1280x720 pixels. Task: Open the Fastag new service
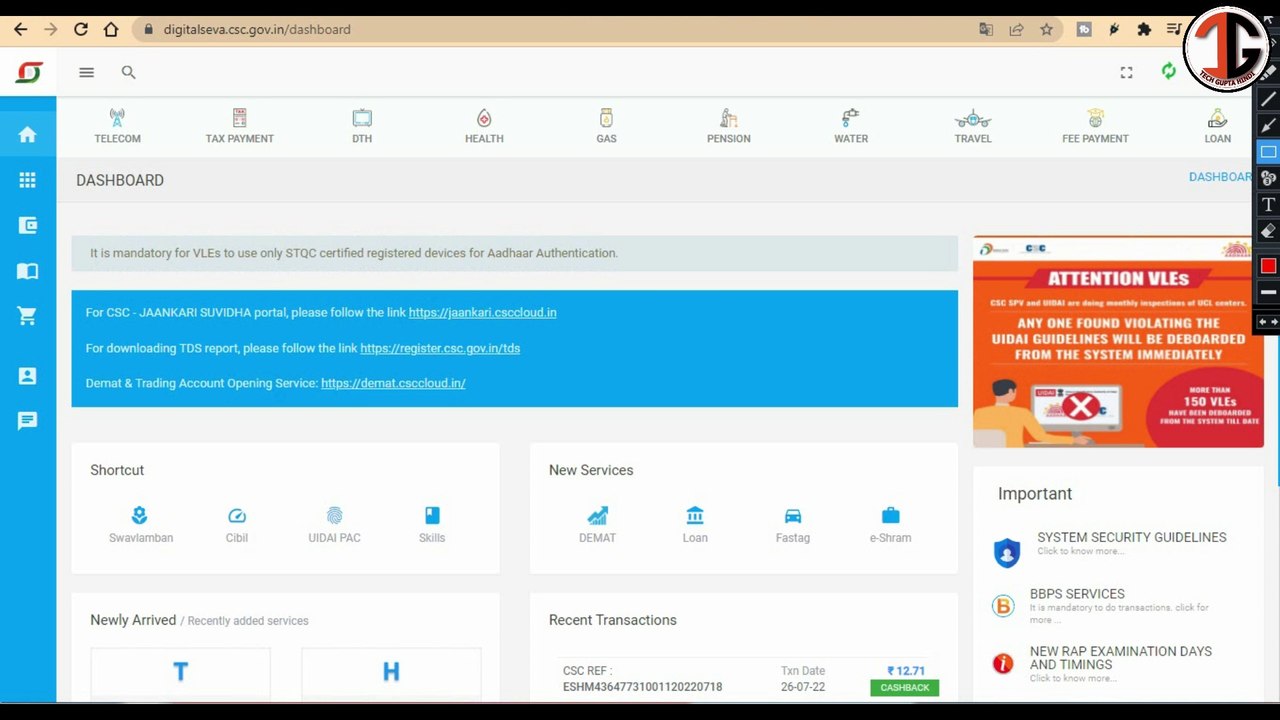tap(793, 524)
